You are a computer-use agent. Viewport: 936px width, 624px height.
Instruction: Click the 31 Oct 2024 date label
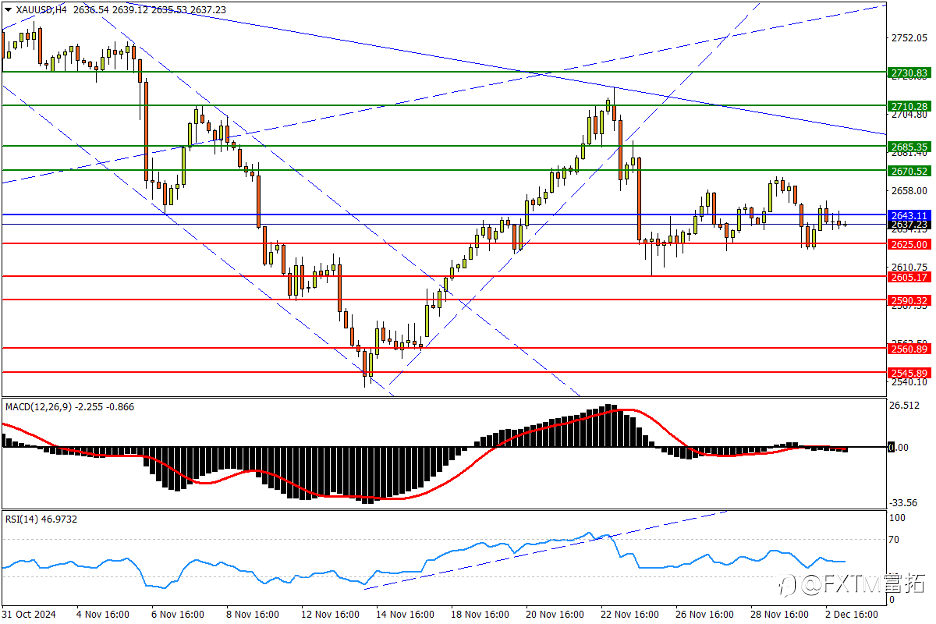coord(29,614)
